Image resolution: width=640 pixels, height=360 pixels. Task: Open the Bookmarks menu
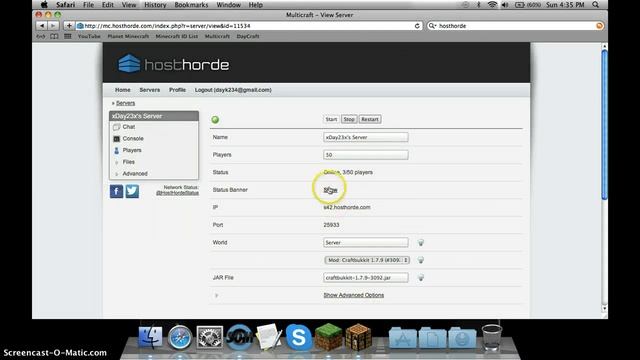191,5
